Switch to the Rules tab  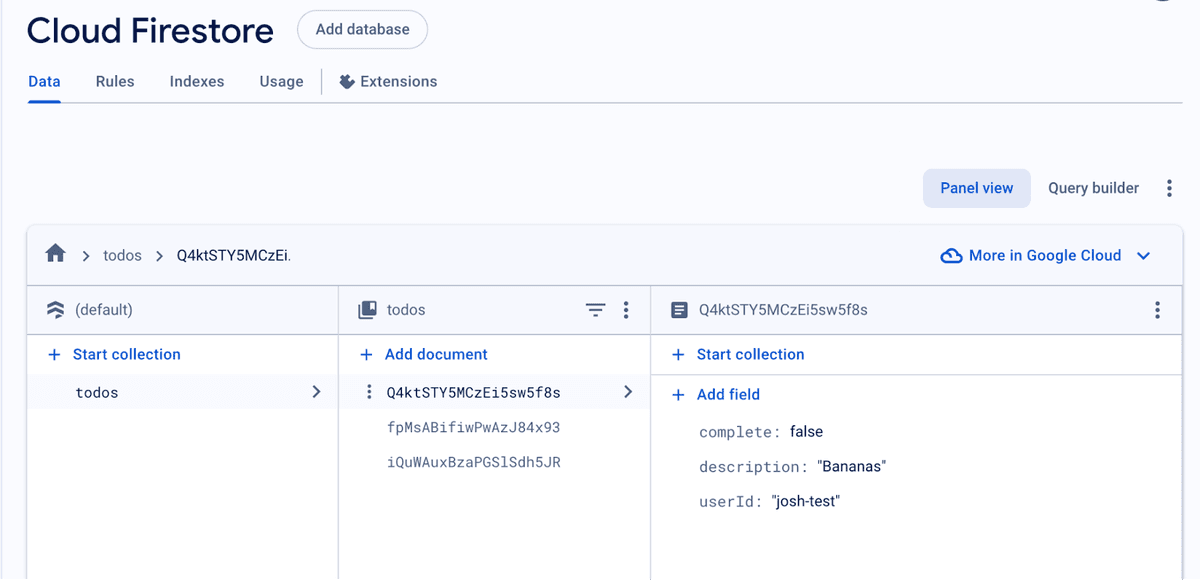[x=114, y=81]
